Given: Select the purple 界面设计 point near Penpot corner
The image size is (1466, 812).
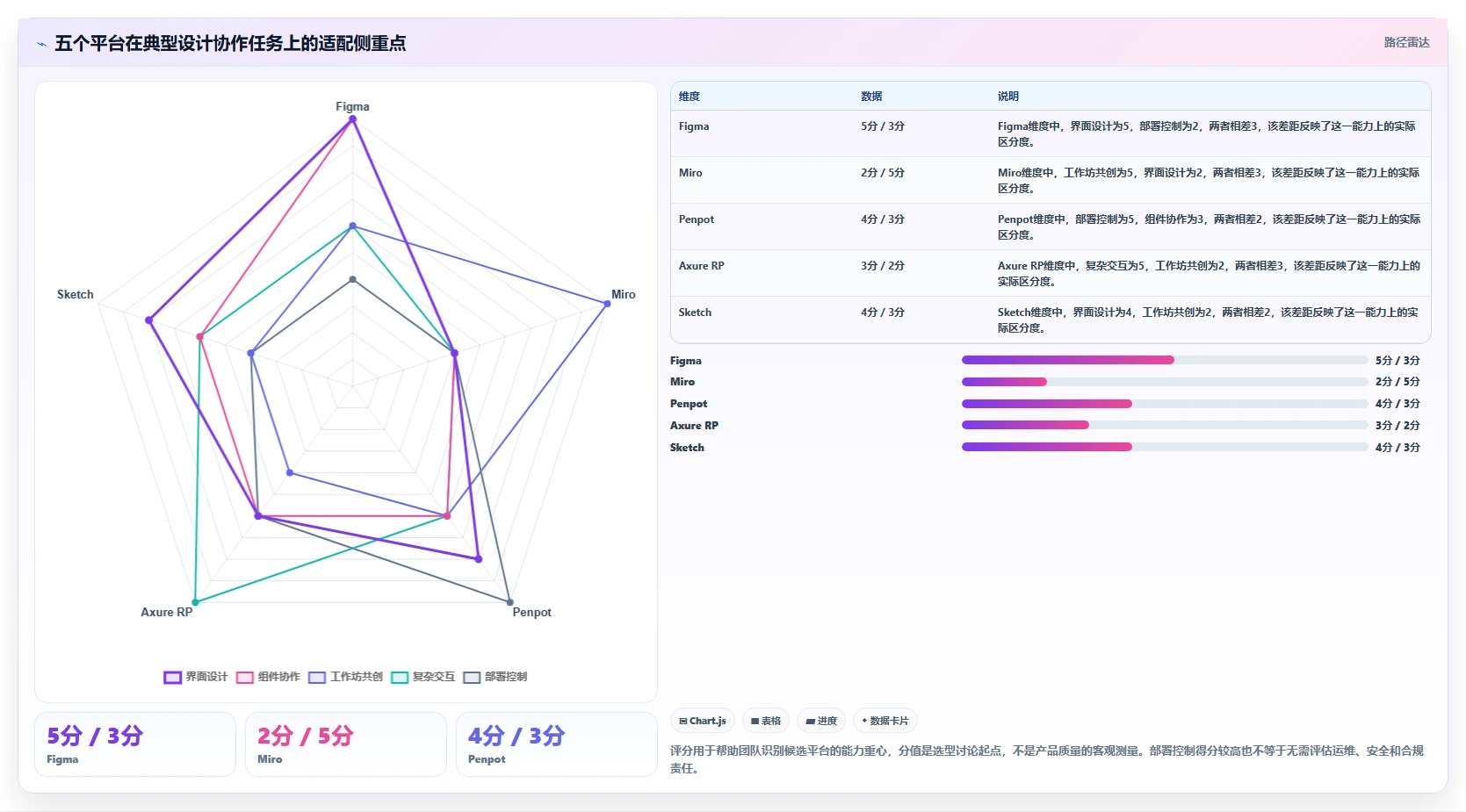Looking at the screenshot, I should coord(479,558).
